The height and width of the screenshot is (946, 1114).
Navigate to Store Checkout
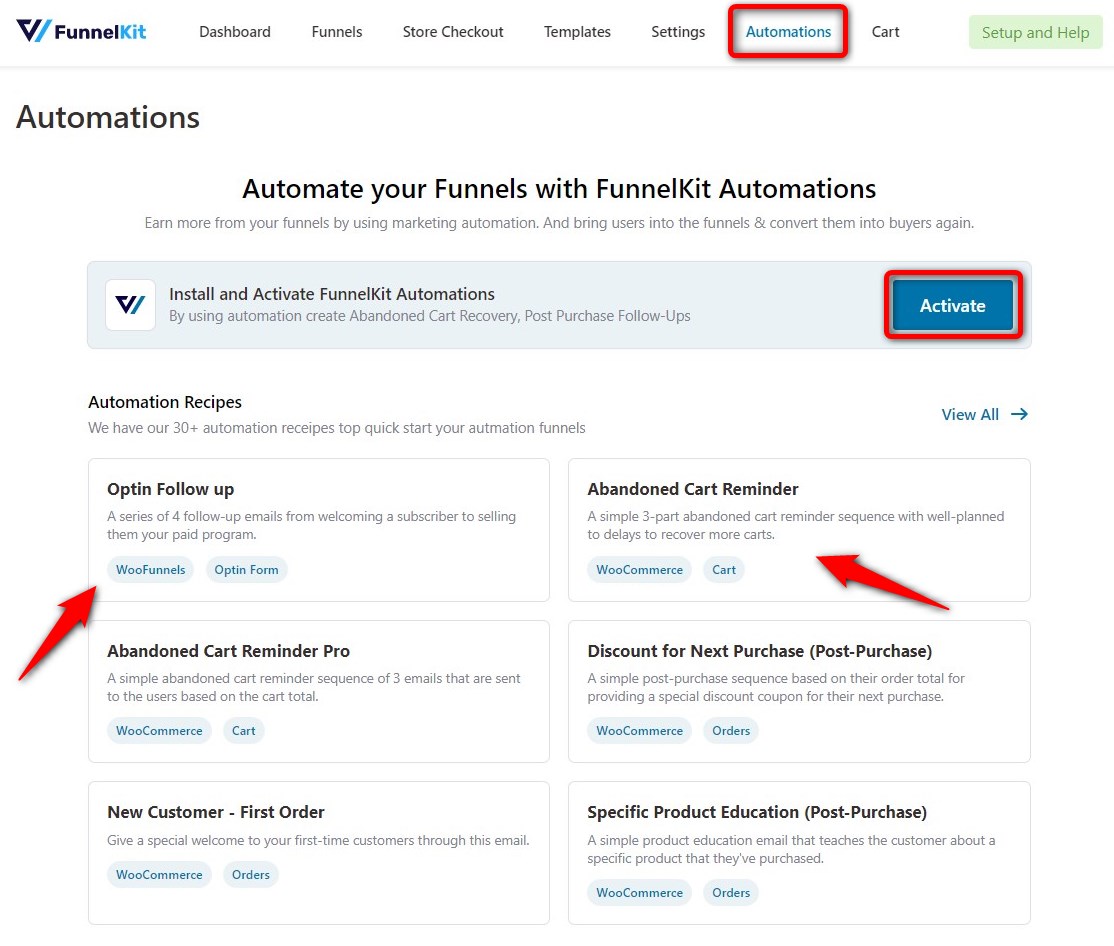pyautogui.click(x=452, y=31)
